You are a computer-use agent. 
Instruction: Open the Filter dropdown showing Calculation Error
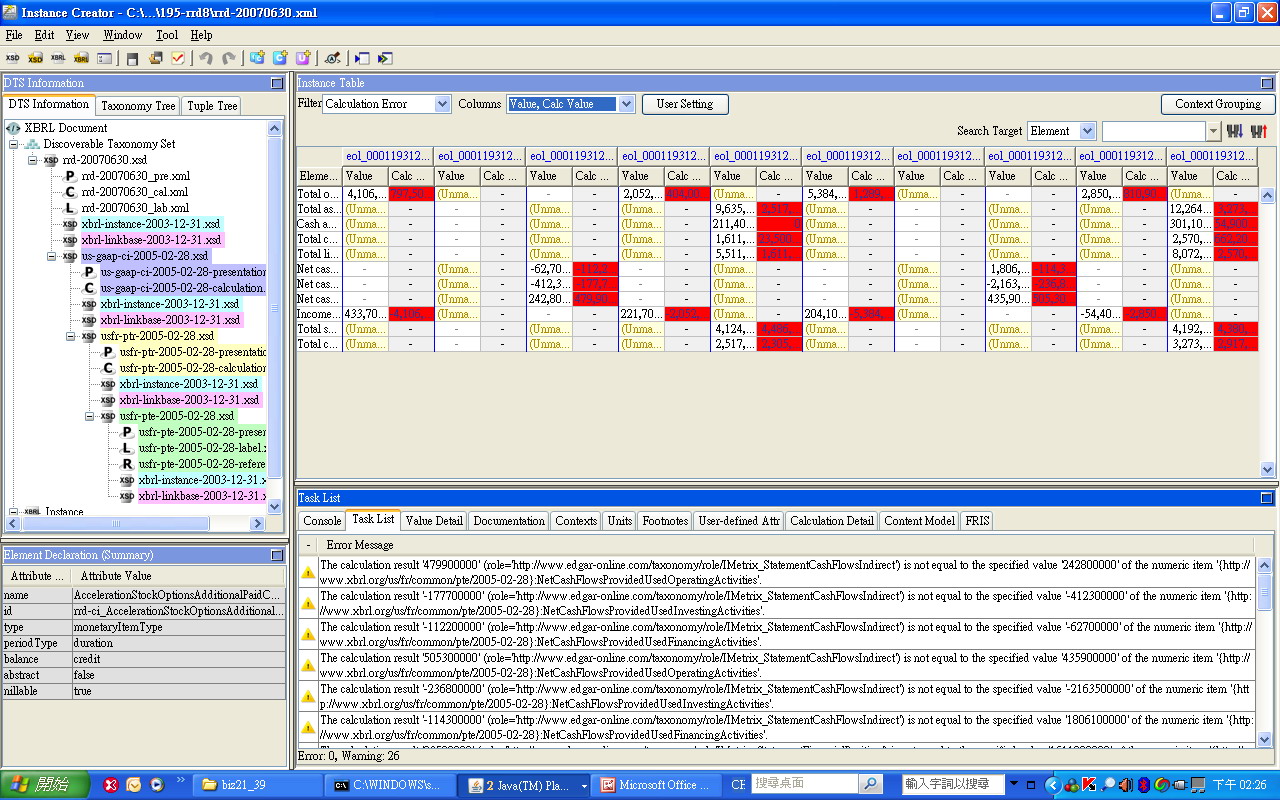pyautogui.click(x=387, y=104)
